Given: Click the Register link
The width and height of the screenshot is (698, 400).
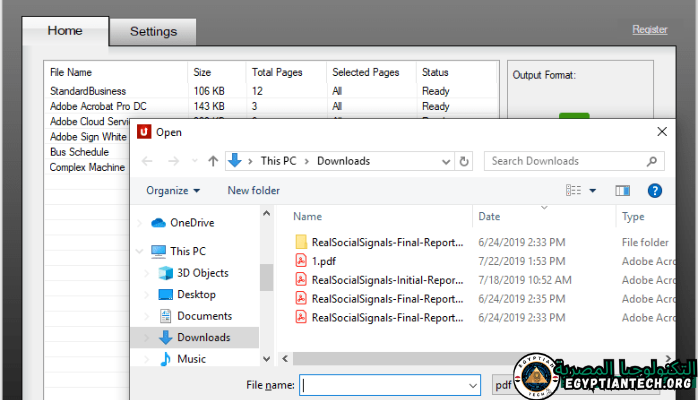Looking at the screenshot, I should [x=649, y=30].
